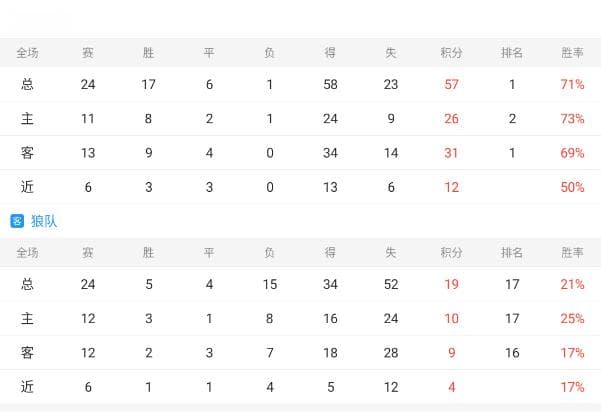Select the 客 row in the 狼队 table
The image size is (601, 412).
tap(300, 353)
